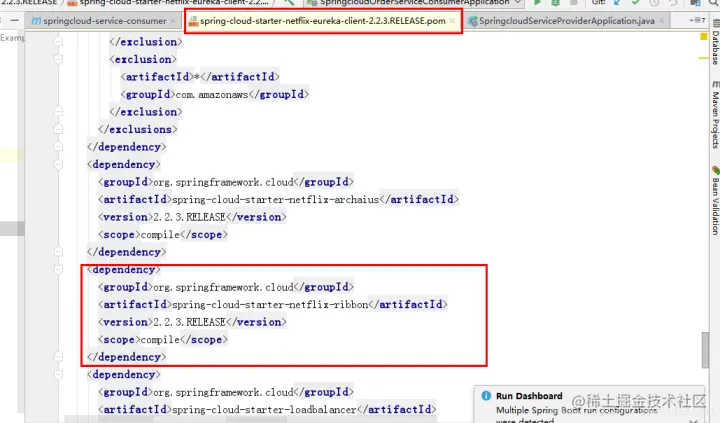Click breadcrumb spring-cloud-starter-netflix-eureka-client-2.2… item

tap(168, 2)
